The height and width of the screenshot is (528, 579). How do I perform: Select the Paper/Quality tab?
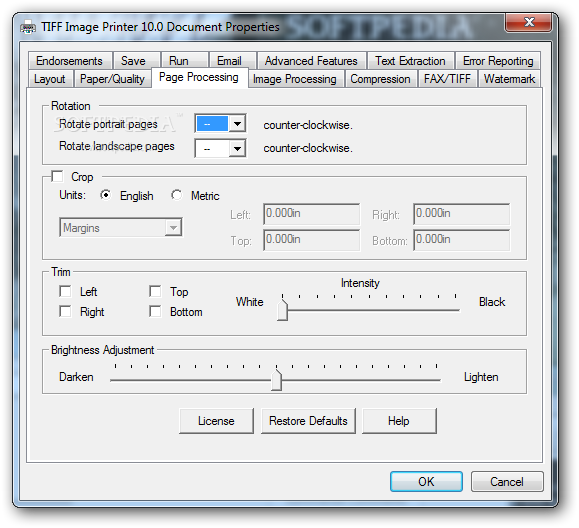pos(112,79)
